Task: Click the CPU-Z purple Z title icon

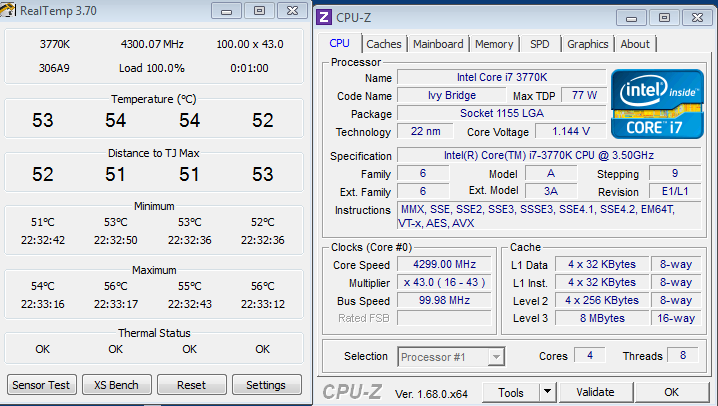Action: 324,17
